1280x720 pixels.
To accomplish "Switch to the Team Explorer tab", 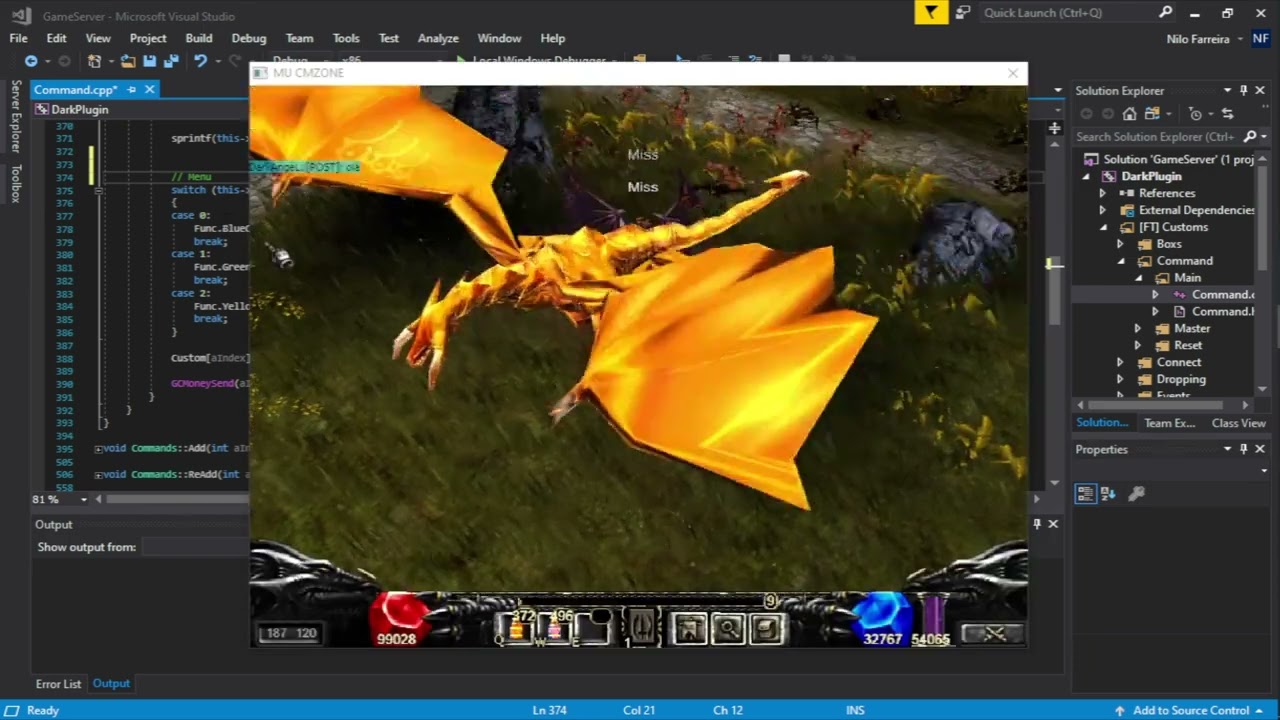I will click(1169, 423).
